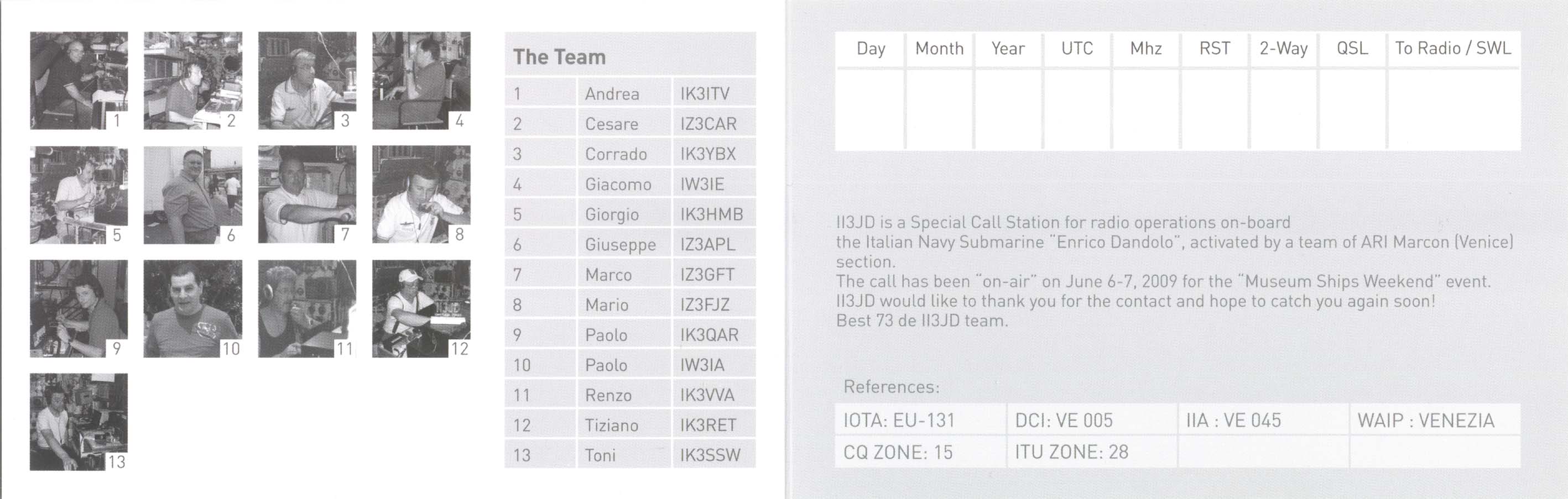
Task: Click the blank UTC field
Action: click(x=1076, y=109)
